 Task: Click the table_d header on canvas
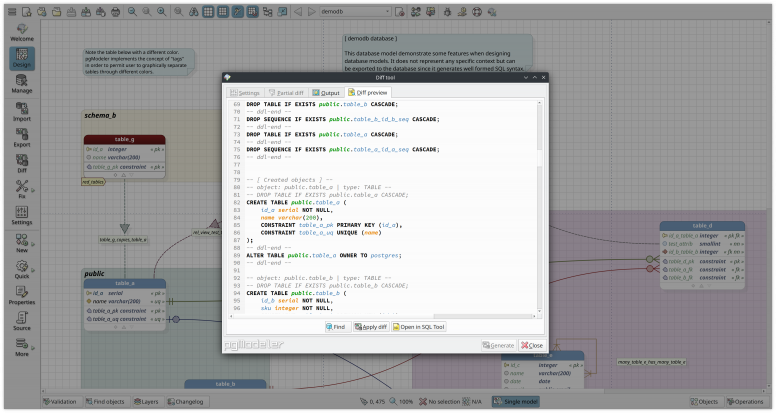coord(702,226)
